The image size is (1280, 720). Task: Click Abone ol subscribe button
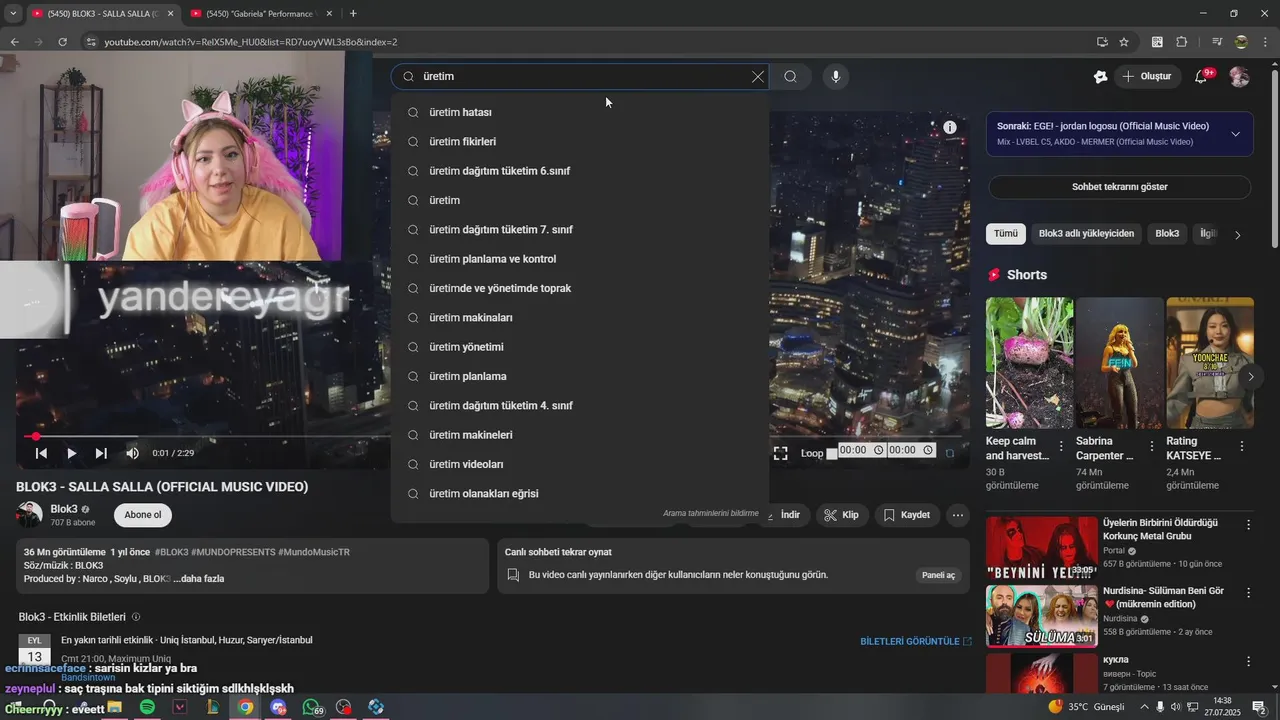click(x=143, y=515)
